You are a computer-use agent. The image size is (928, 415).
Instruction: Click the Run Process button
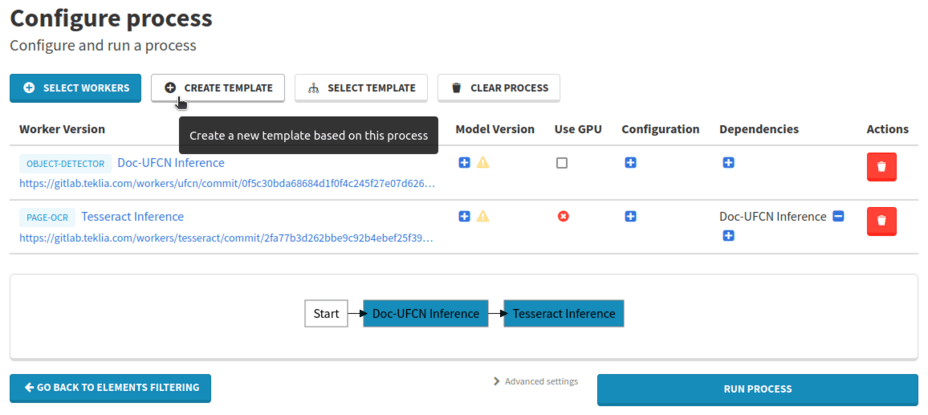pos(758,390)
